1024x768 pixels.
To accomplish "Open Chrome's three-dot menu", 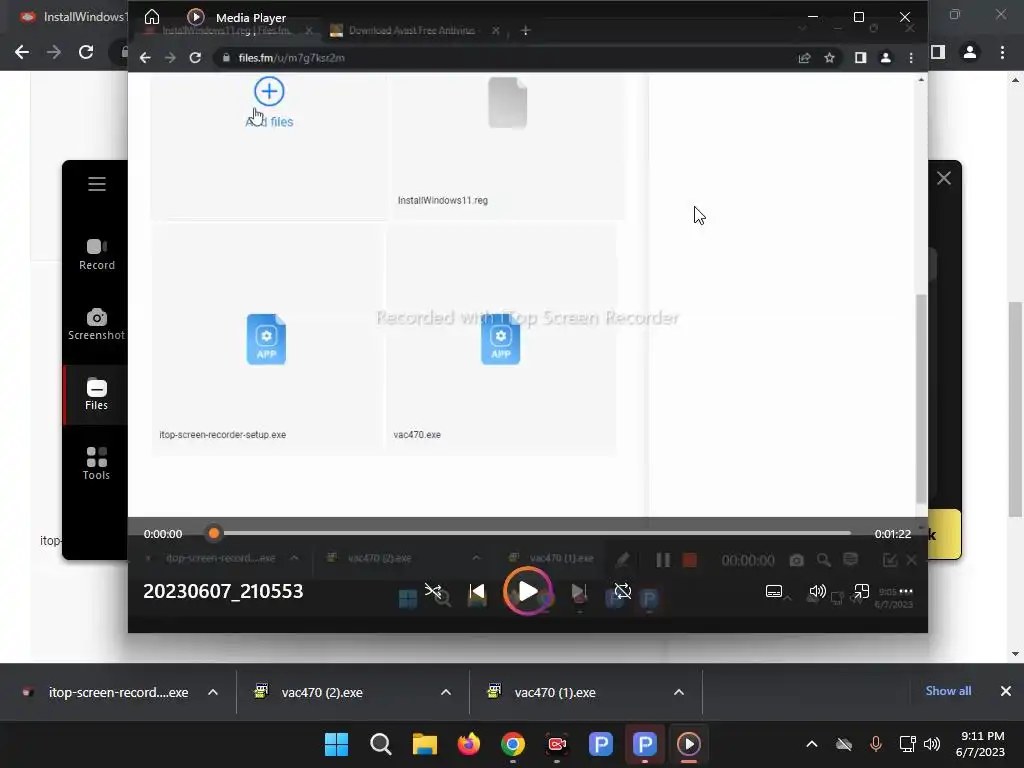I will 1002,52.
